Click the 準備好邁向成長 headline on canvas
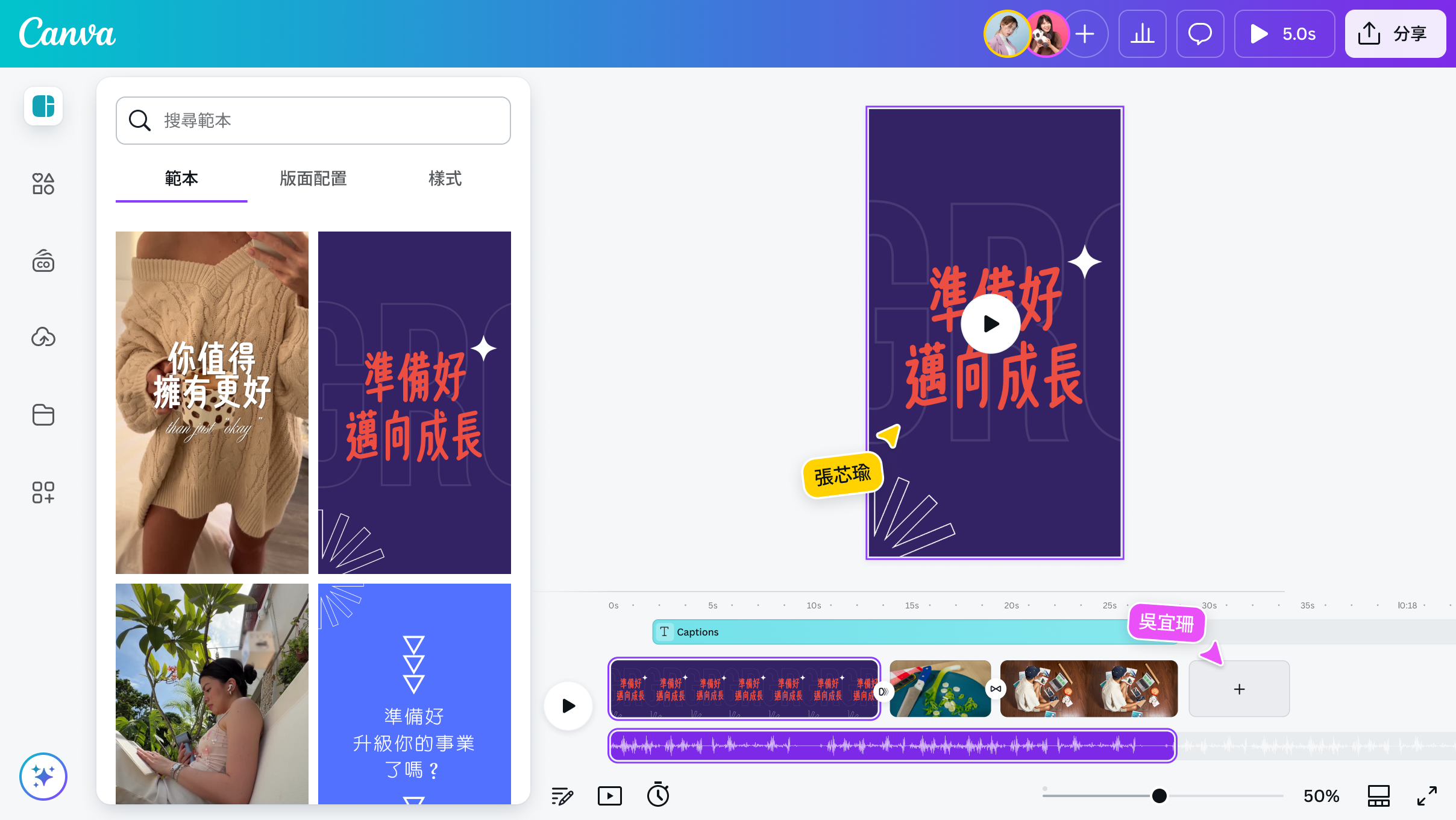The height and width of the screenshot is (820, 1456). coord(994,338)
